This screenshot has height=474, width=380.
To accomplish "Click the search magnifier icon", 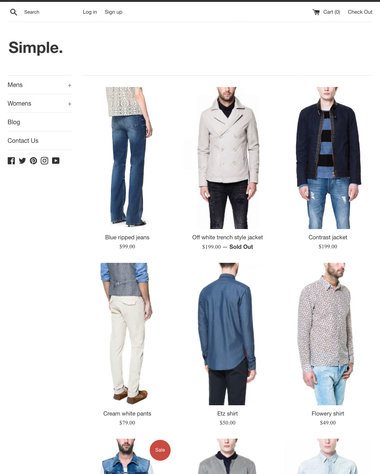I will pyautogui.click(x=13, y=12).
